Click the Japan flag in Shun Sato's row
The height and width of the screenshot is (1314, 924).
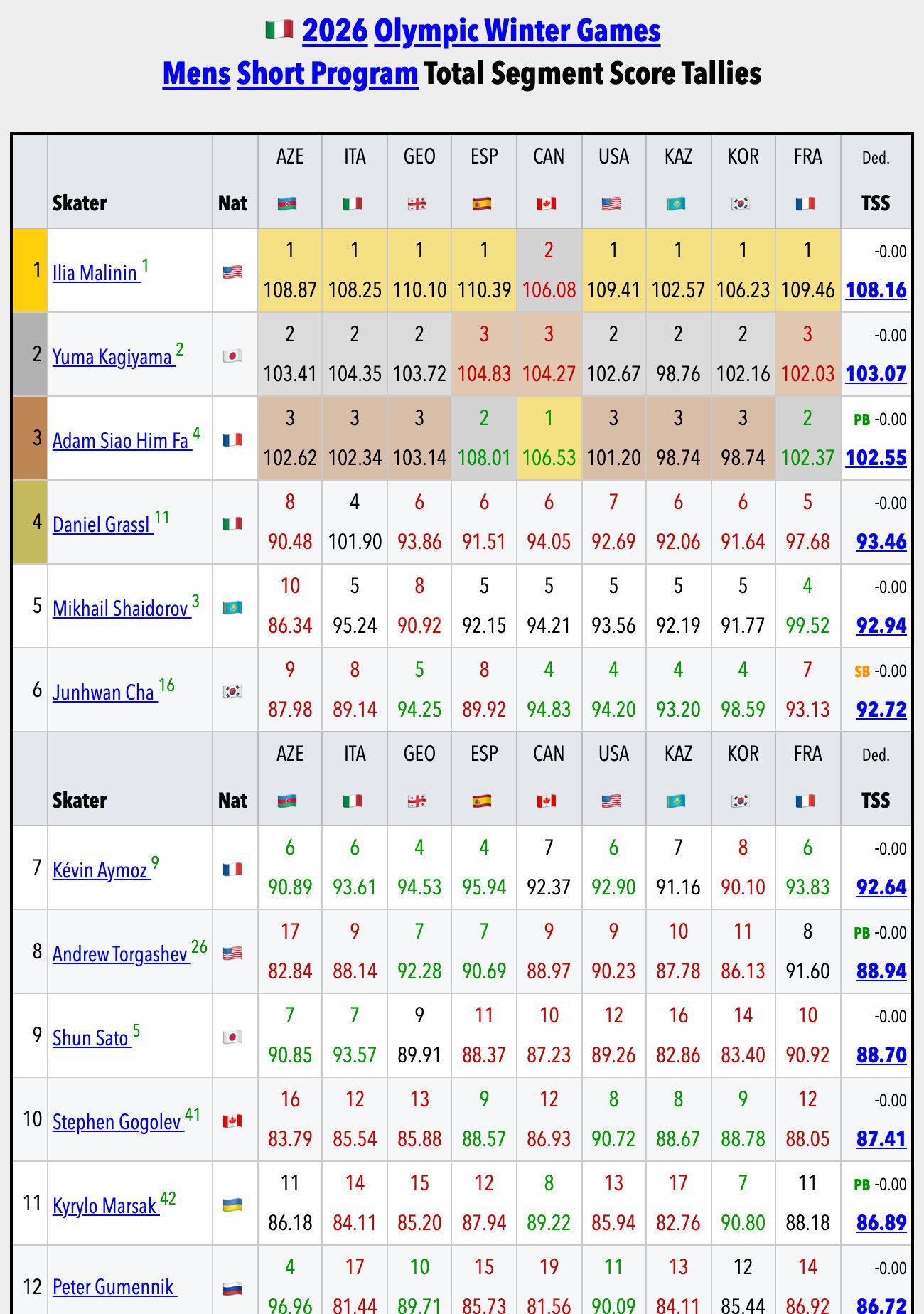point(232,1037)
